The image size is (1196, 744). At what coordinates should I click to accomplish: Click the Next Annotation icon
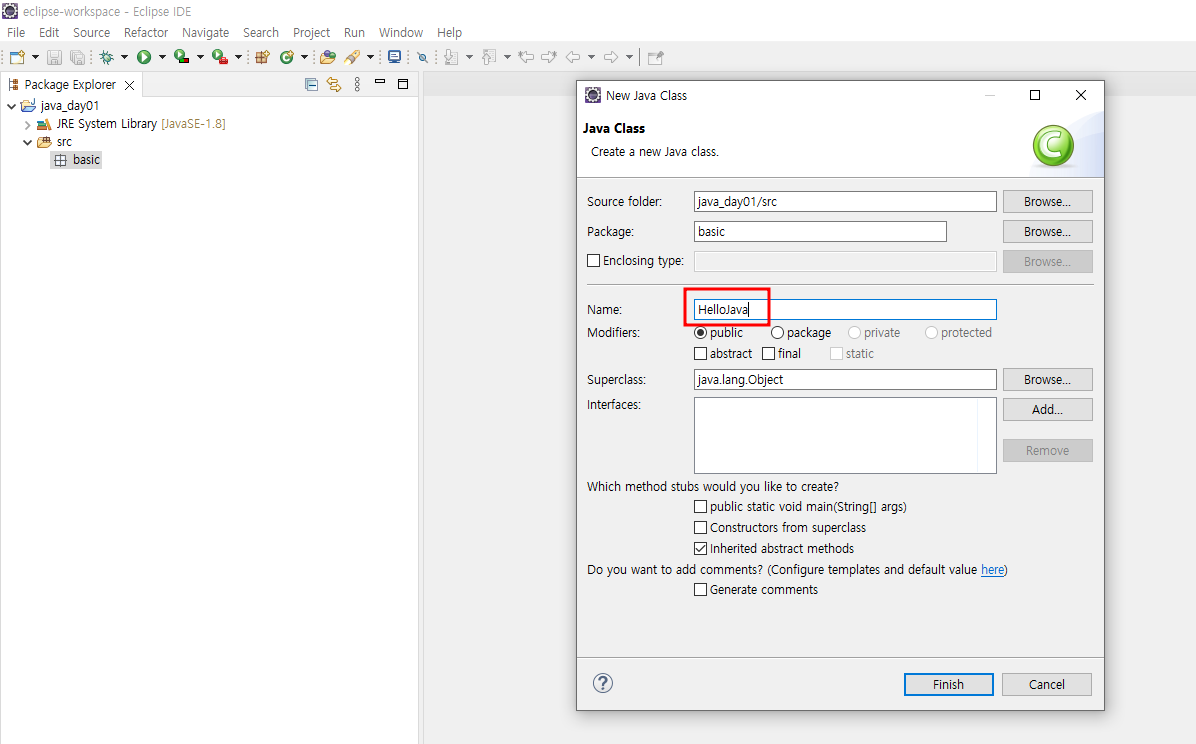point(451,57)
